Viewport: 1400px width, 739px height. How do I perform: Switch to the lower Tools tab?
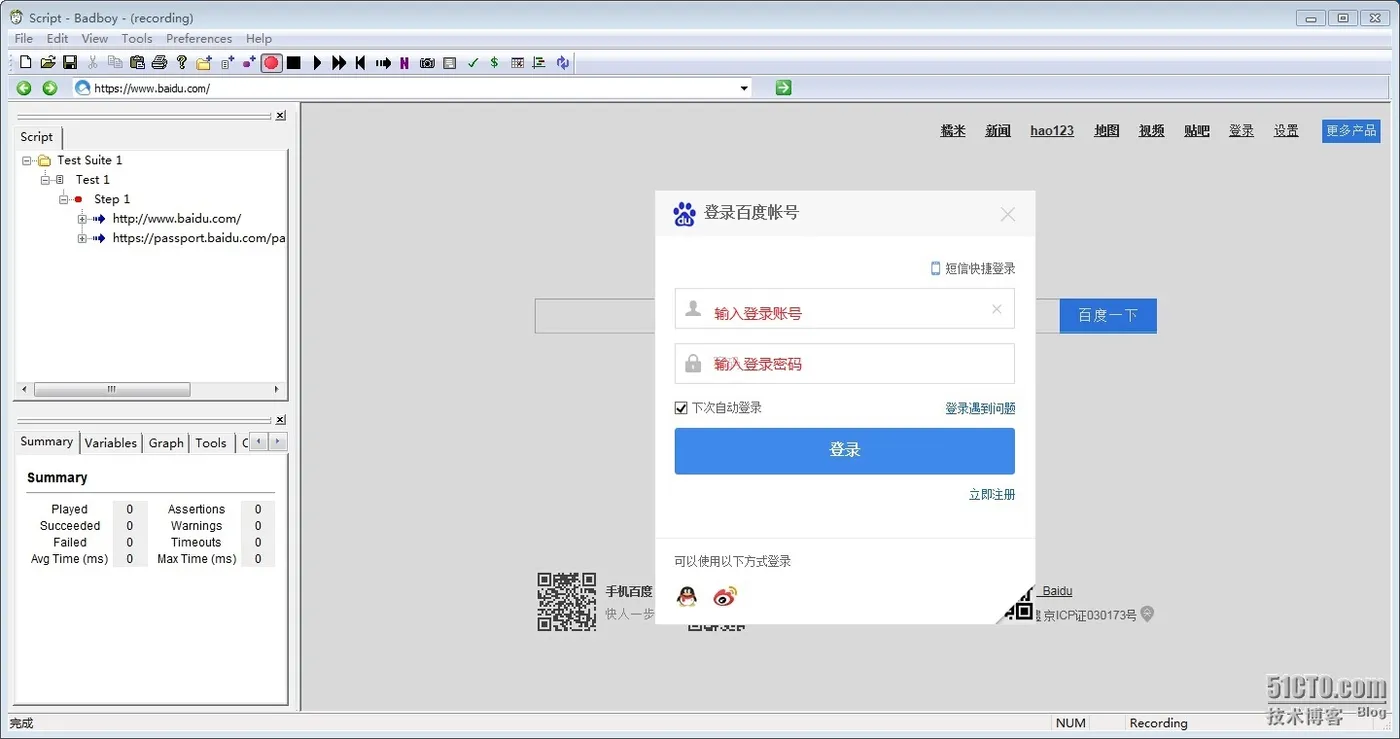pyautogui.click(x=211, y=443)
